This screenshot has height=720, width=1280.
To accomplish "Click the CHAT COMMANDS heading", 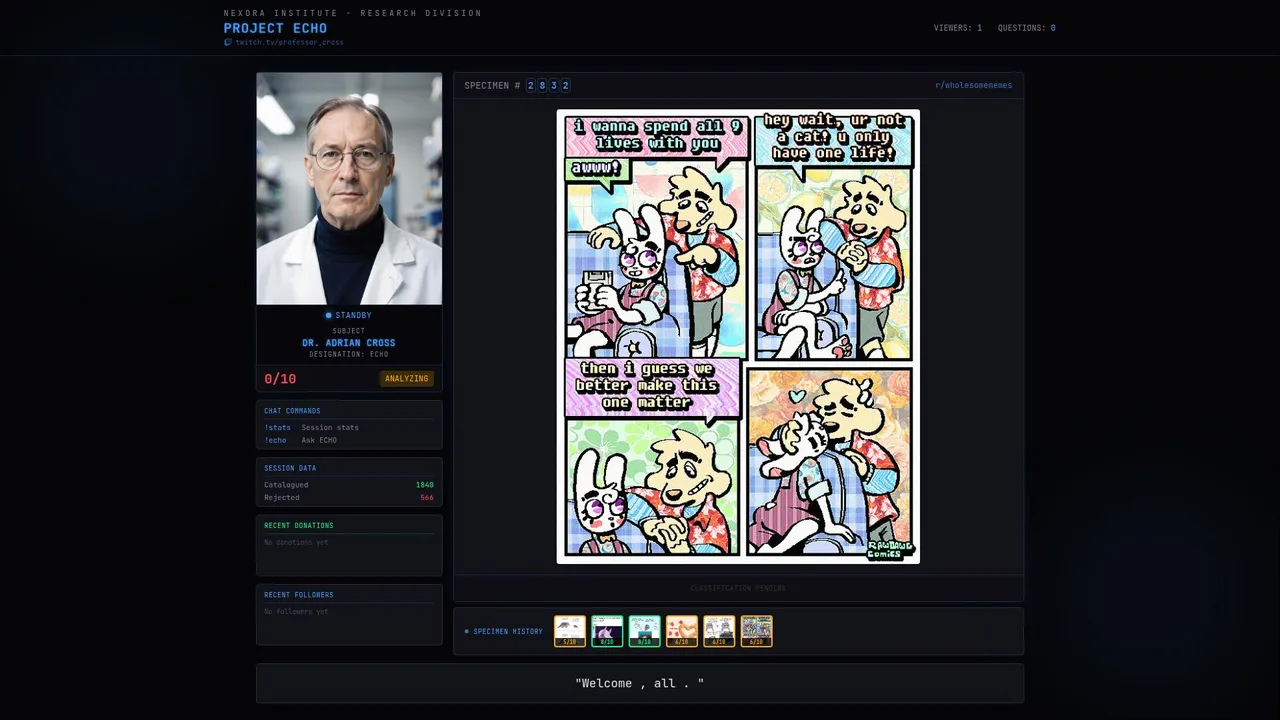I will tap(292, 411).
